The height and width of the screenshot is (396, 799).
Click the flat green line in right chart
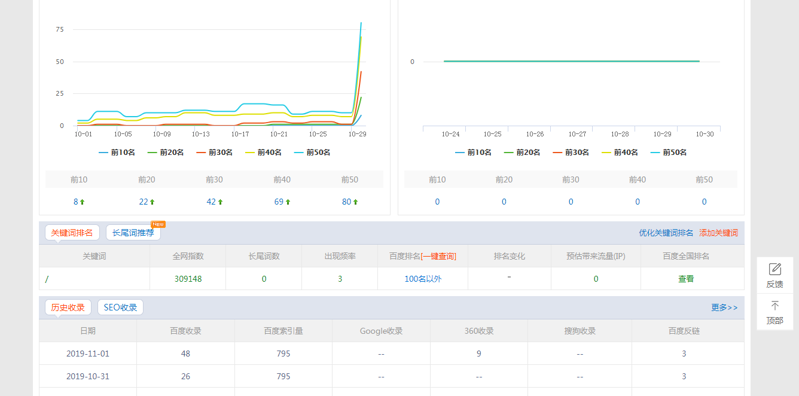[572, 61]
